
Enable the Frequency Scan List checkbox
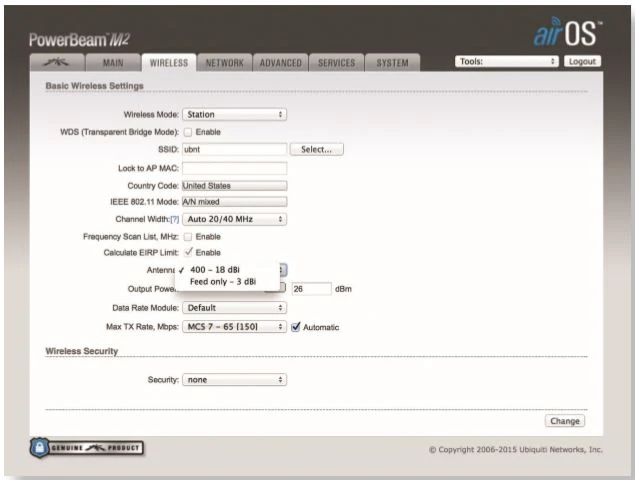point(188,237)
